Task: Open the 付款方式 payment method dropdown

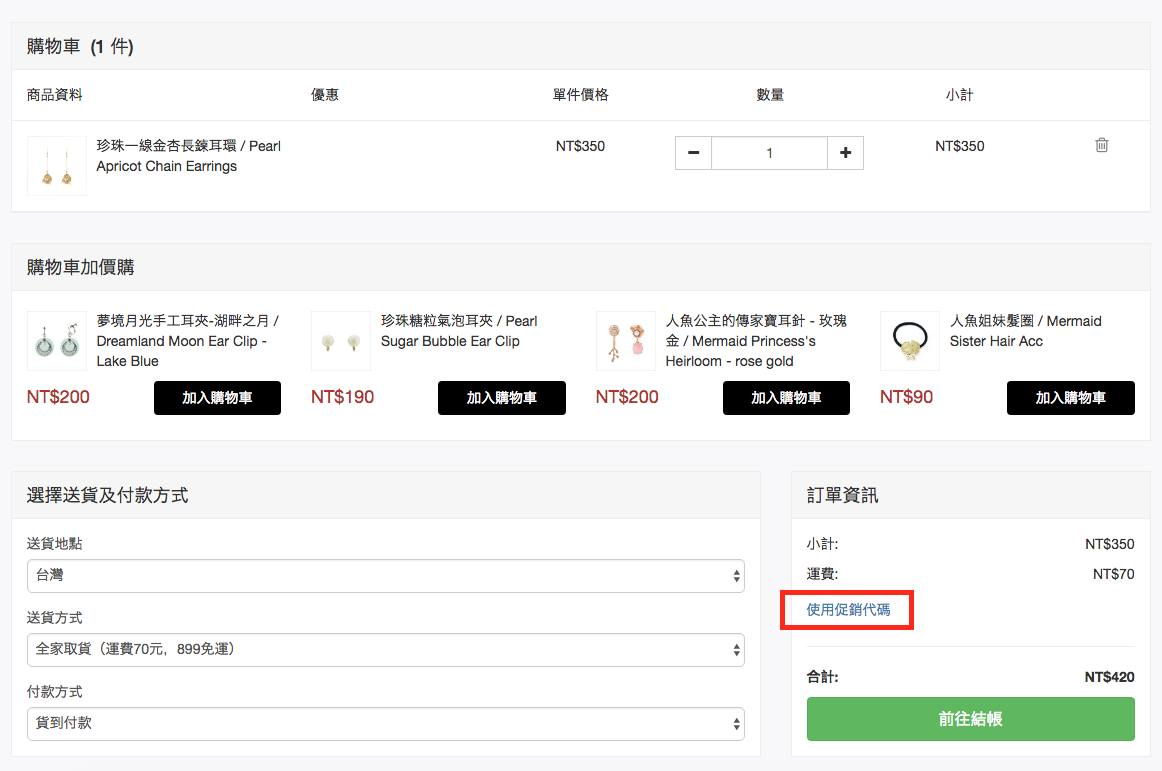Action: click(386, 723)
